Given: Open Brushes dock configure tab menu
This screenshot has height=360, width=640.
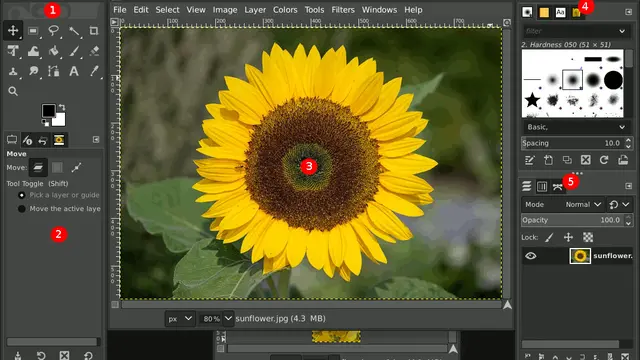Looking at the screenshot, I should (x=629, y=12).
